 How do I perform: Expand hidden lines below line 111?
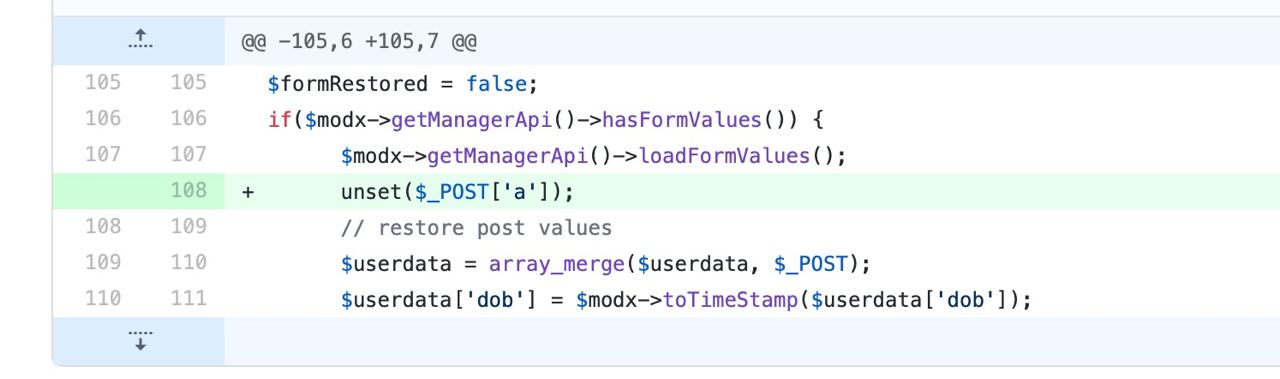coord(140,340)
